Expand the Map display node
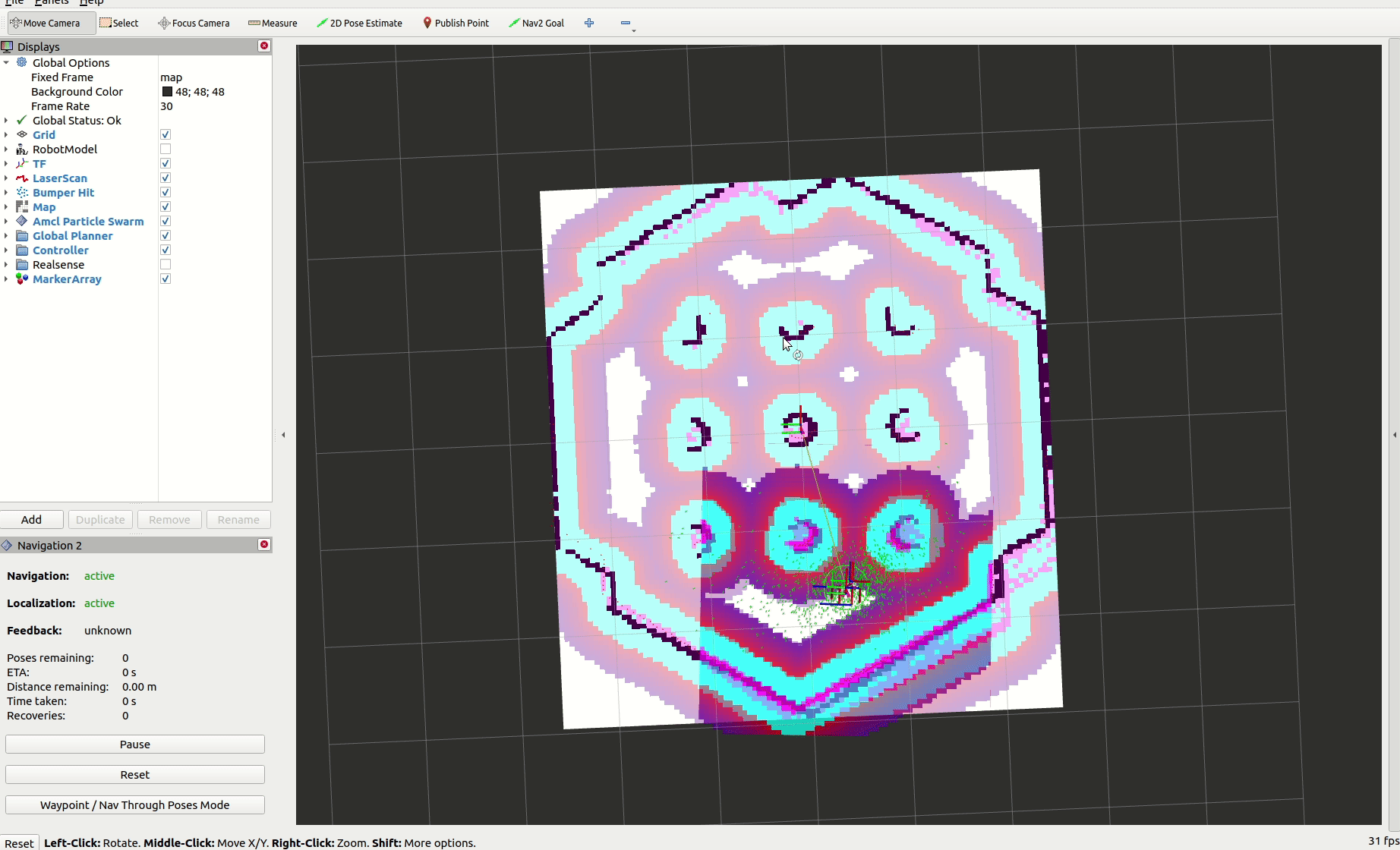Image resolution: width=1400 pixels, height=850 pixels. pos(6,206)
